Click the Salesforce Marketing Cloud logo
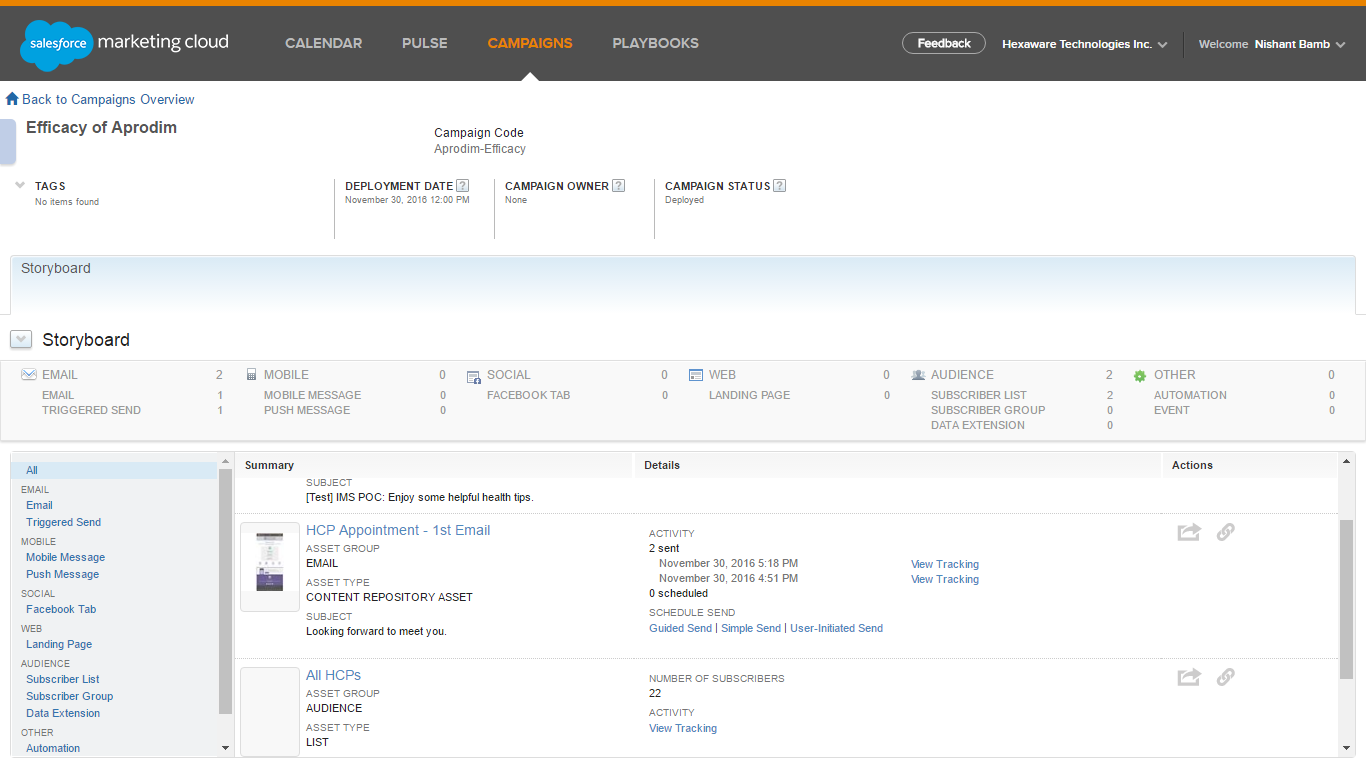The image size is (1366, 768). point(125,44)
